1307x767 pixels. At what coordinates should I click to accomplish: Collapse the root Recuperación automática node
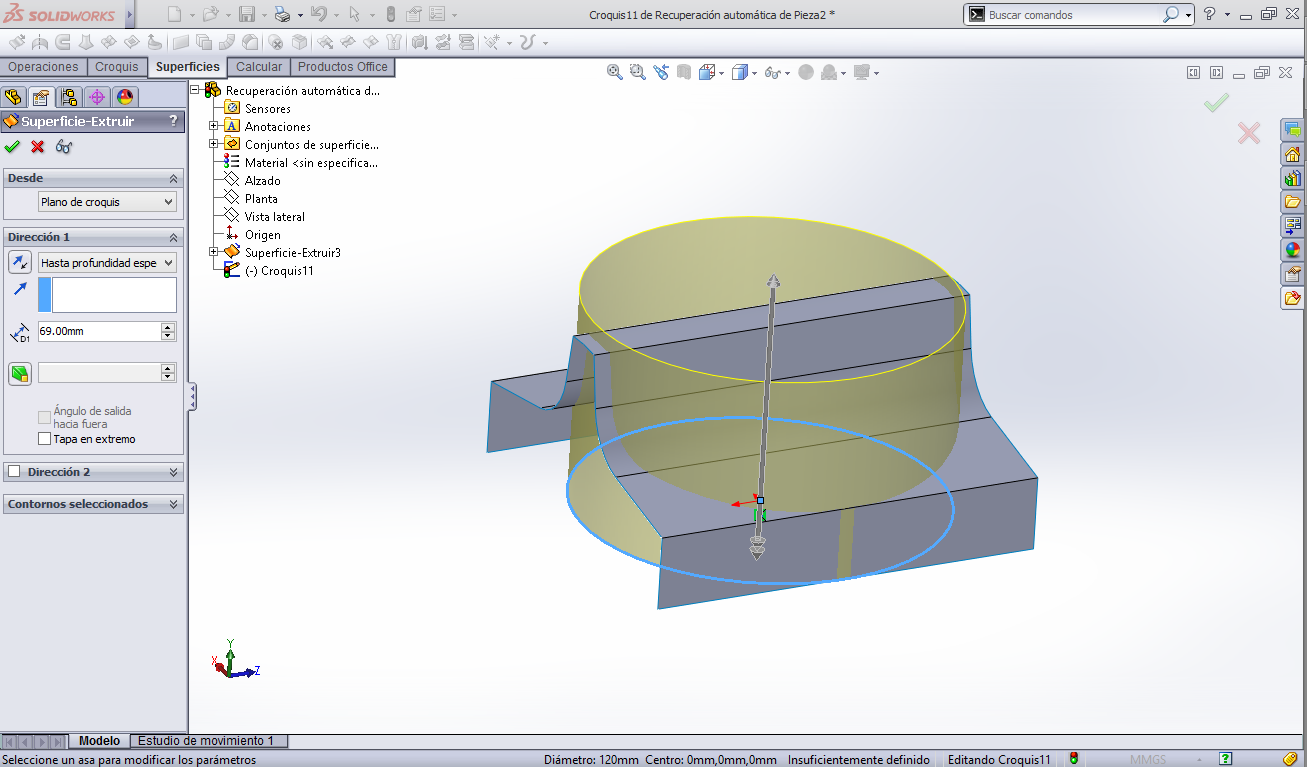coord(195,90)
